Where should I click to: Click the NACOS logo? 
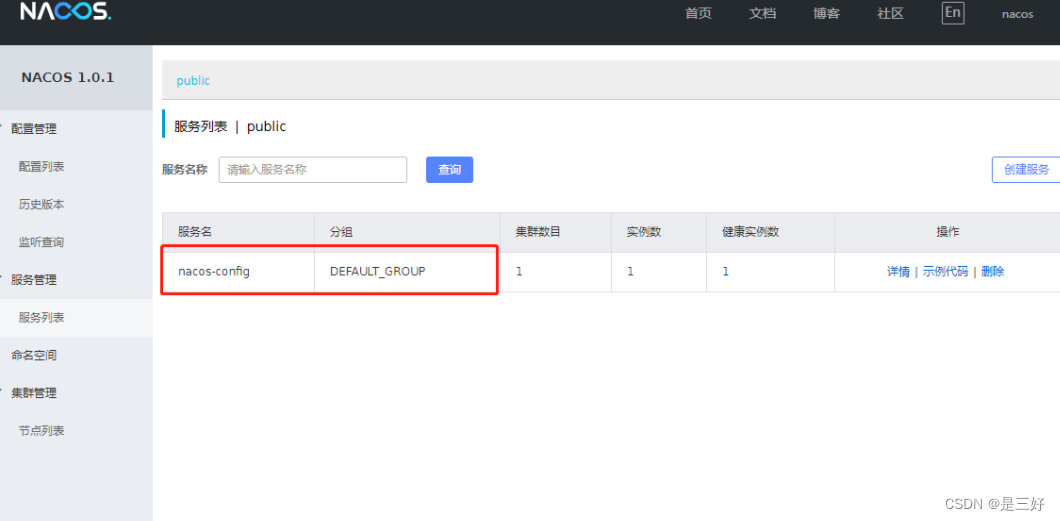point(65,11)
